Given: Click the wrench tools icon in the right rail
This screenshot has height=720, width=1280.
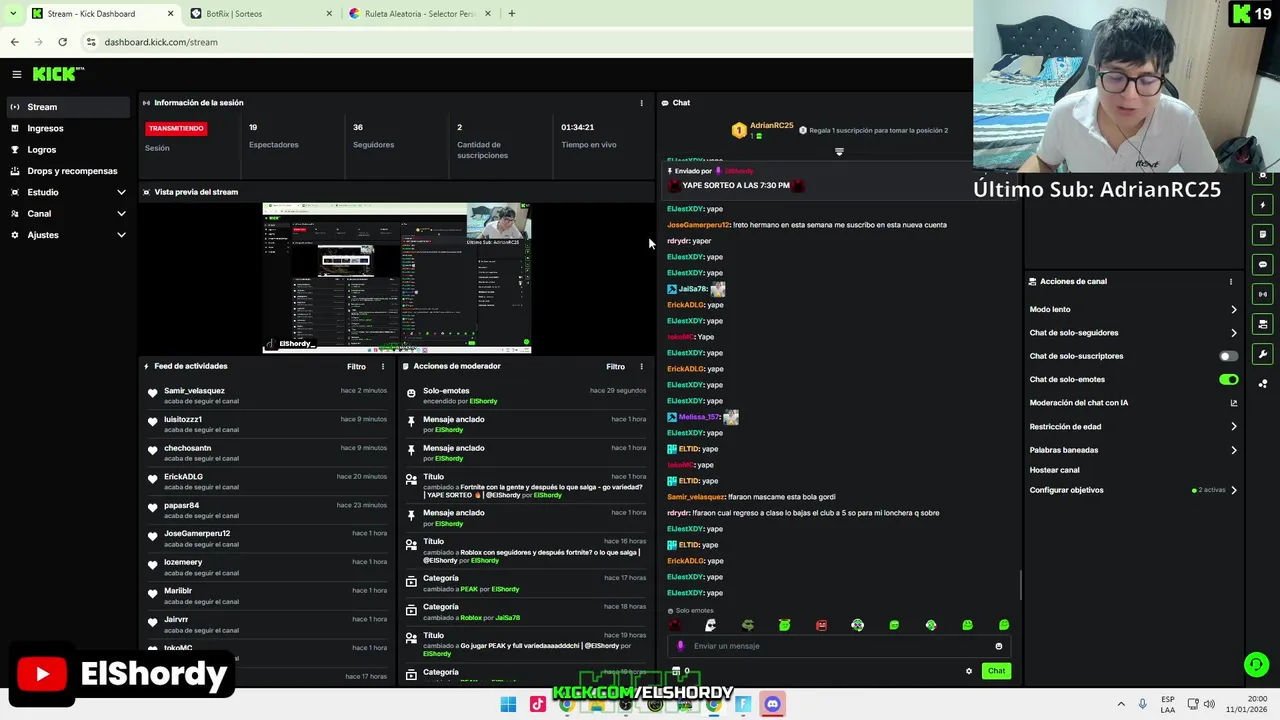Looking at the screenshot, I should [1263, 354].
